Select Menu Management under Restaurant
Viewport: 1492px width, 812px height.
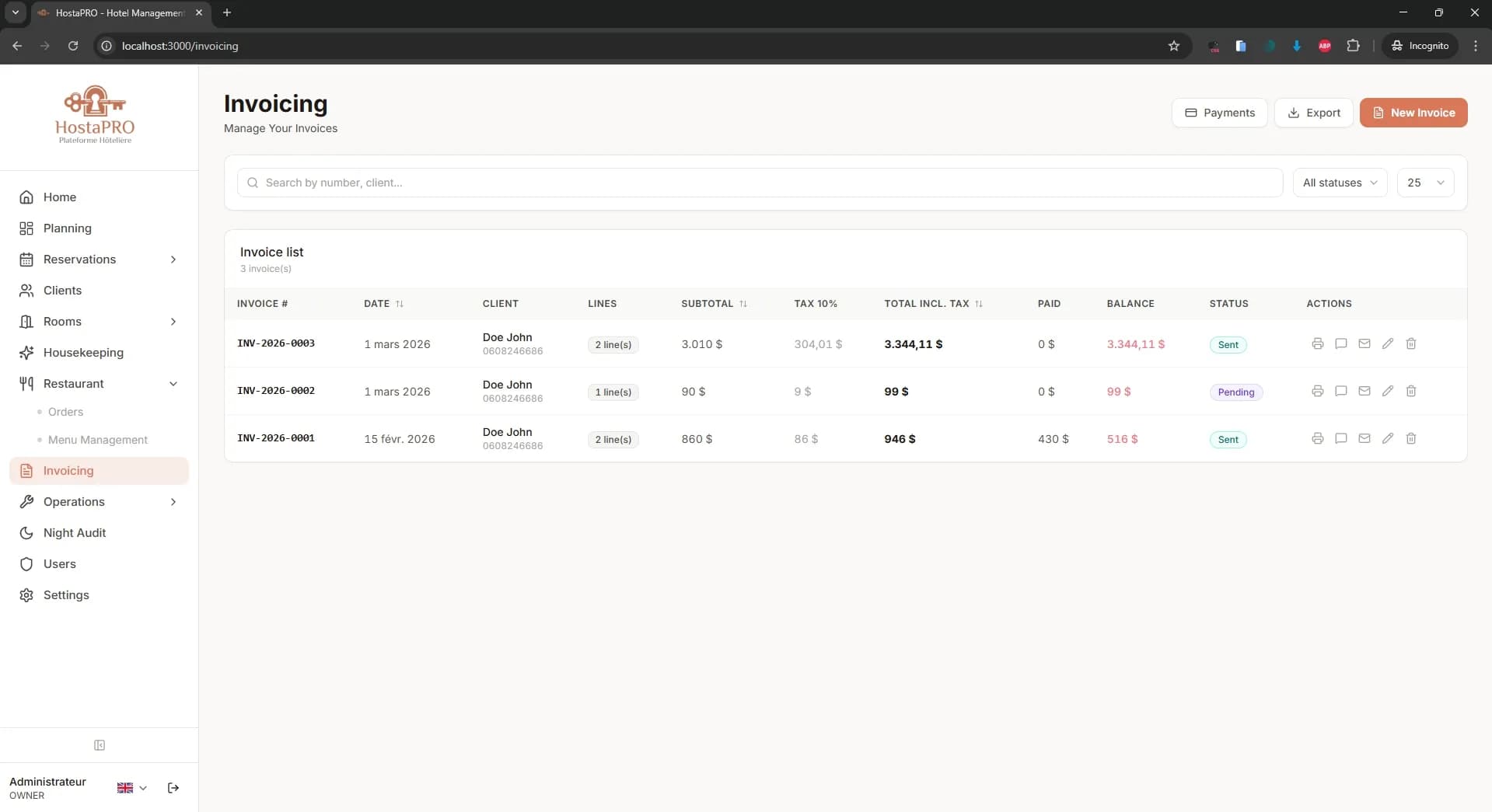(97, 440)
